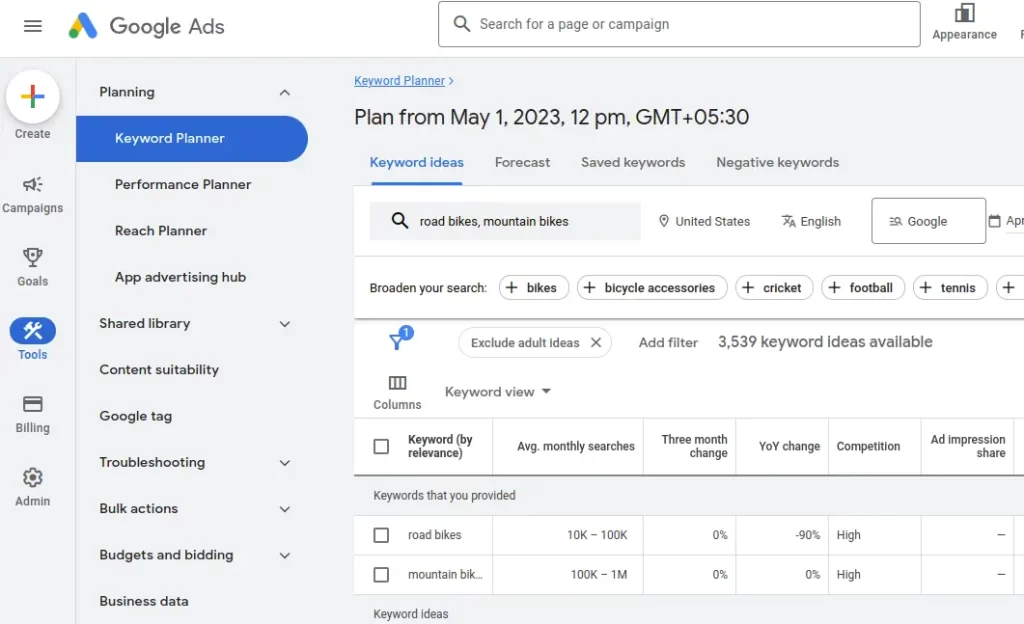1024x624 pixels.
Task: Open Admin gear in the sidebar
Action: tap(33, 488)
